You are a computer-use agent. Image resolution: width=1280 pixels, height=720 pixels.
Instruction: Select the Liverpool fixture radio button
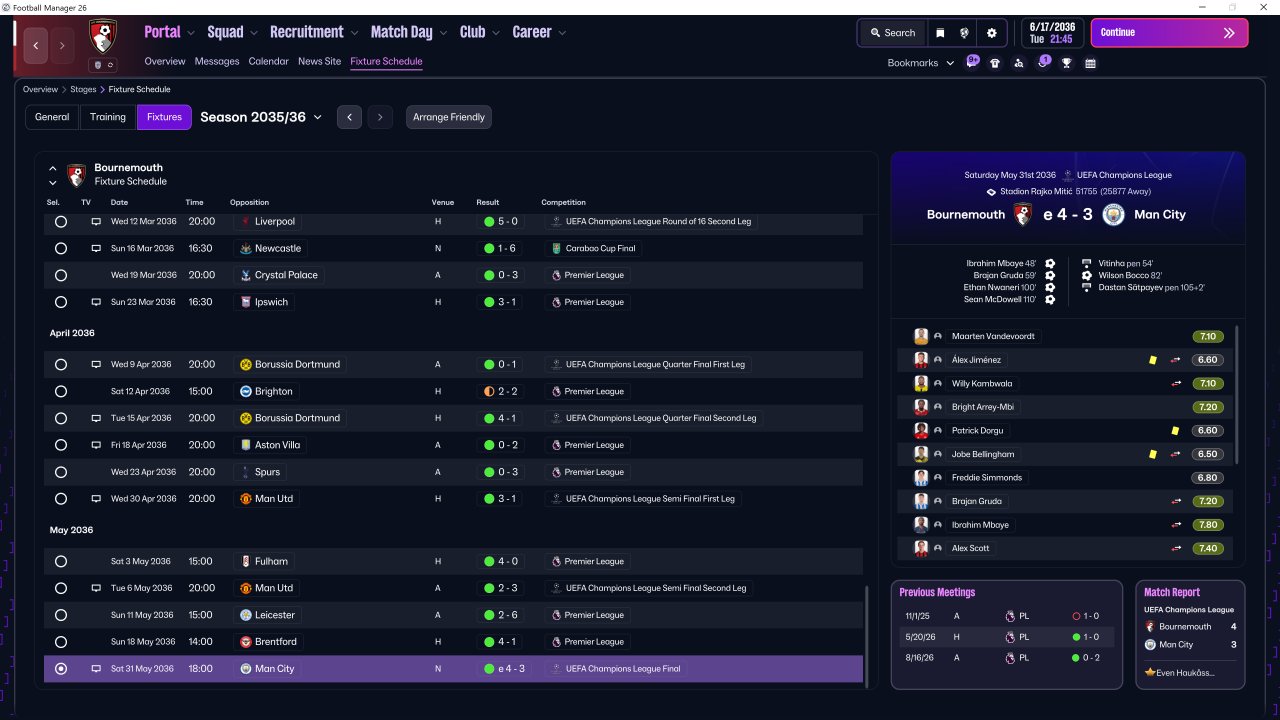click(x=61, y=221)
